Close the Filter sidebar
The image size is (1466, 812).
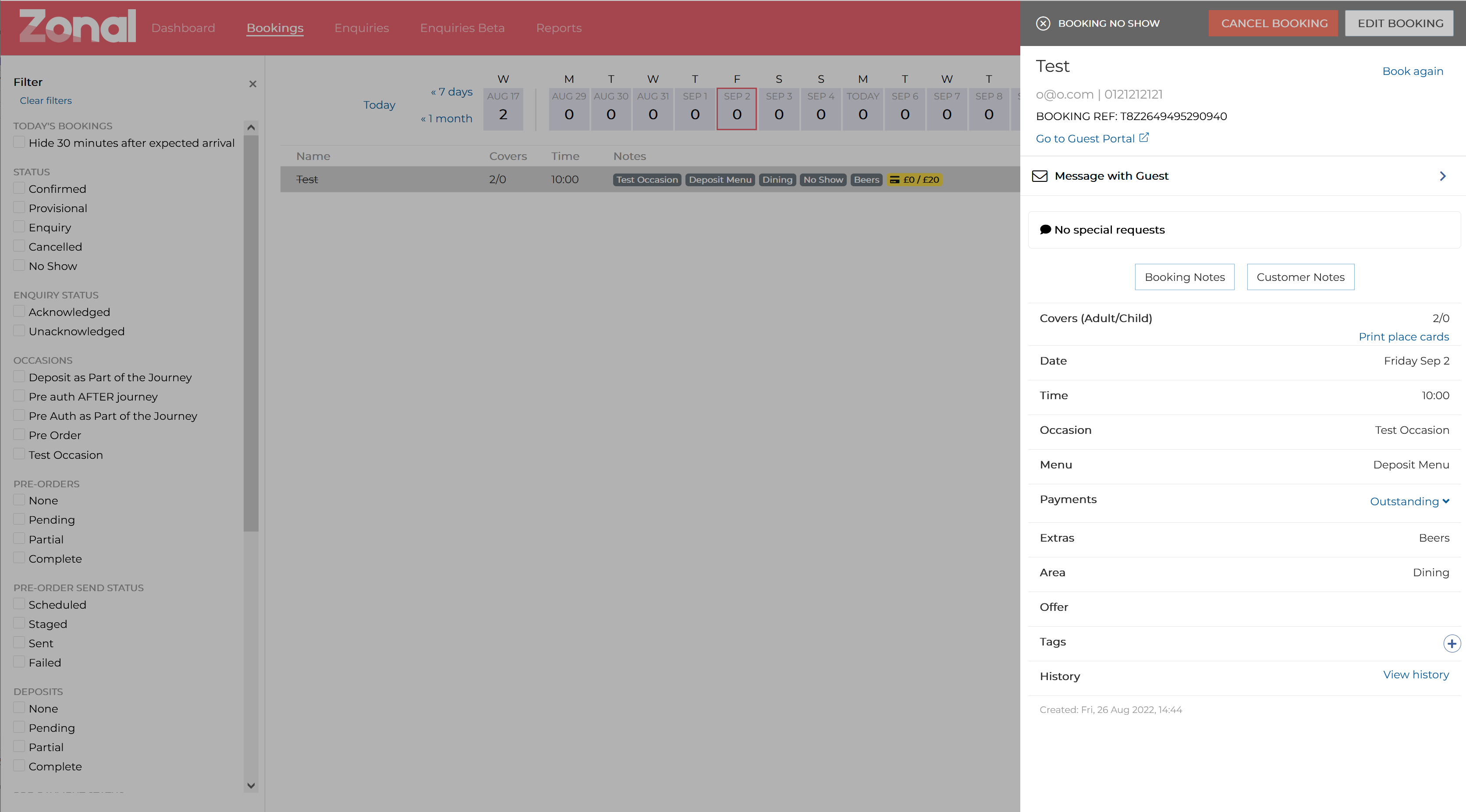click(253, 84)
